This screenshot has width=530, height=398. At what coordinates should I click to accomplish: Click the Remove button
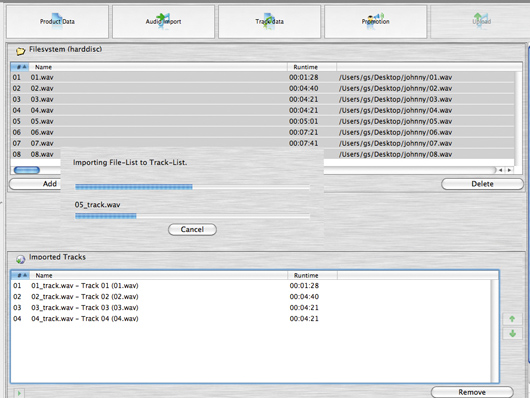click(472, 392)
